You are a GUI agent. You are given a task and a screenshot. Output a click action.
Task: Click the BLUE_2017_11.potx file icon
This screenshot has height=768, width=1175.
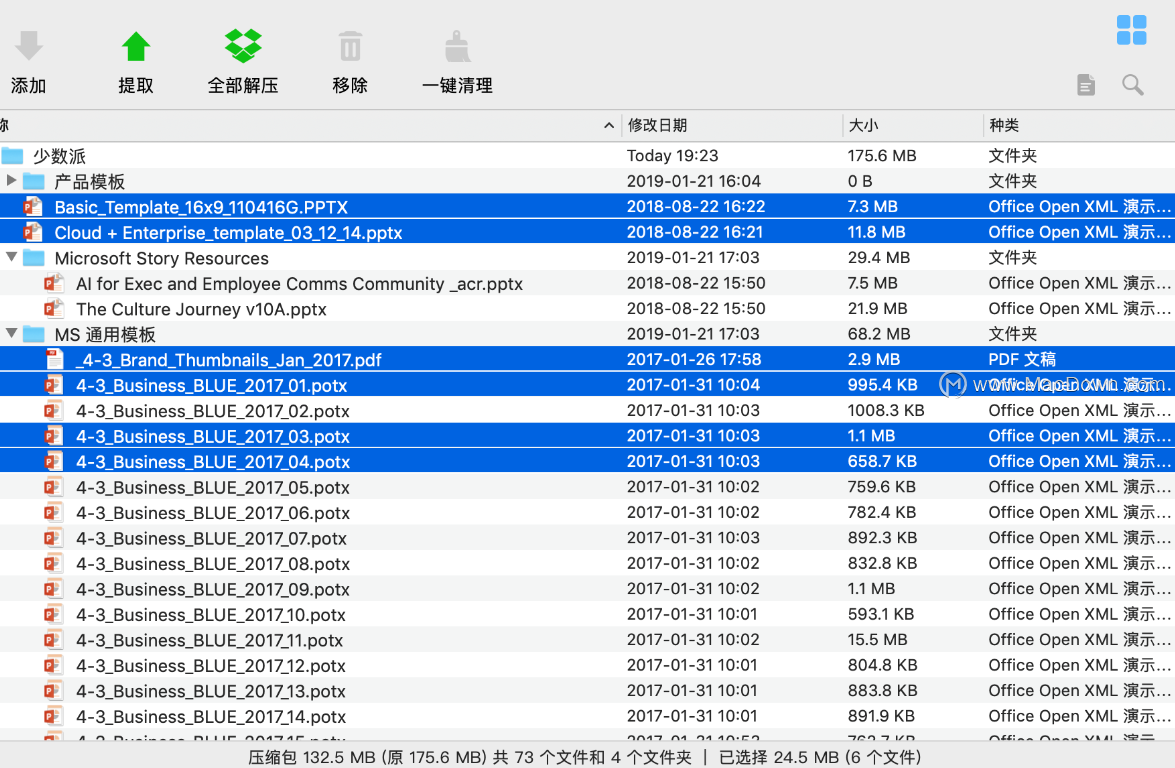[53, 640]
